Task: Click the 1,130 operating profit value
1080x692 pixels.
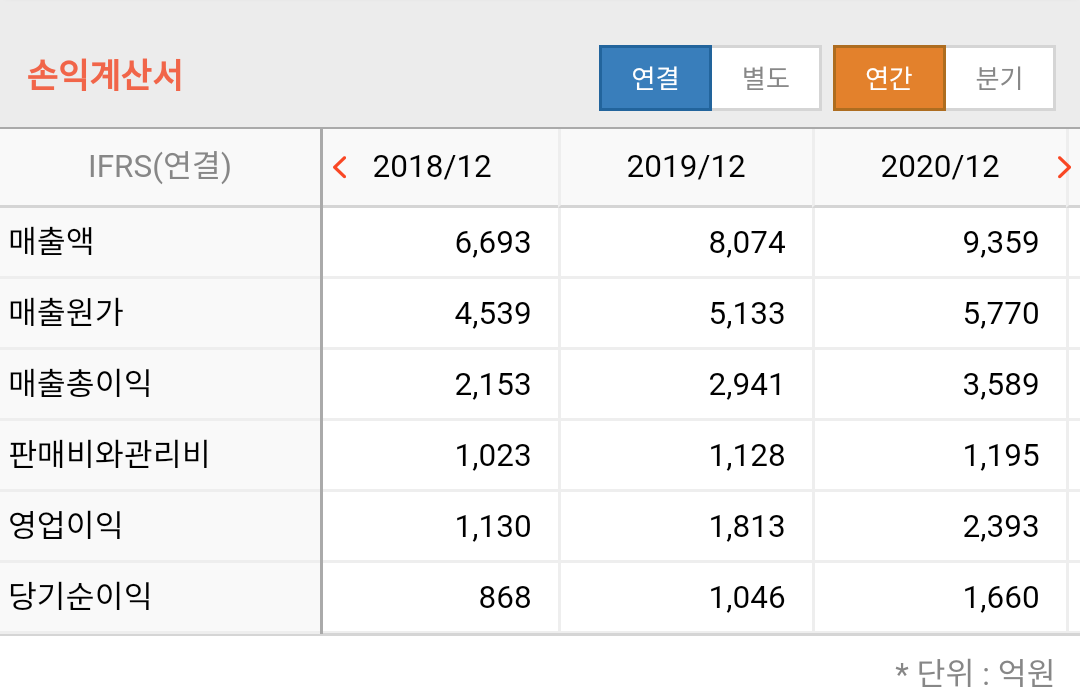Action: coord(492,526)
